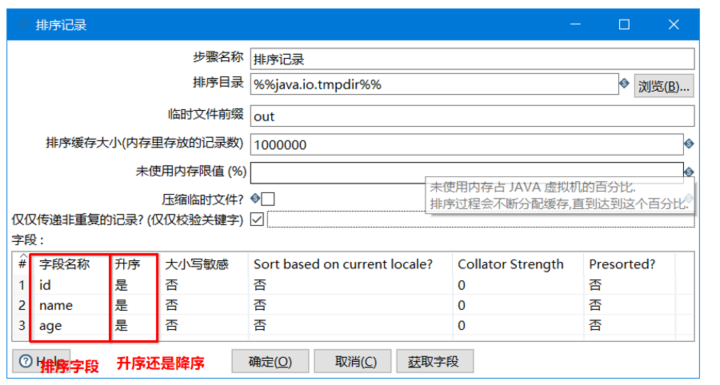Click locale sort cell in id row
The width and height of the screenshot is (720, 385).
coord(350,285)
